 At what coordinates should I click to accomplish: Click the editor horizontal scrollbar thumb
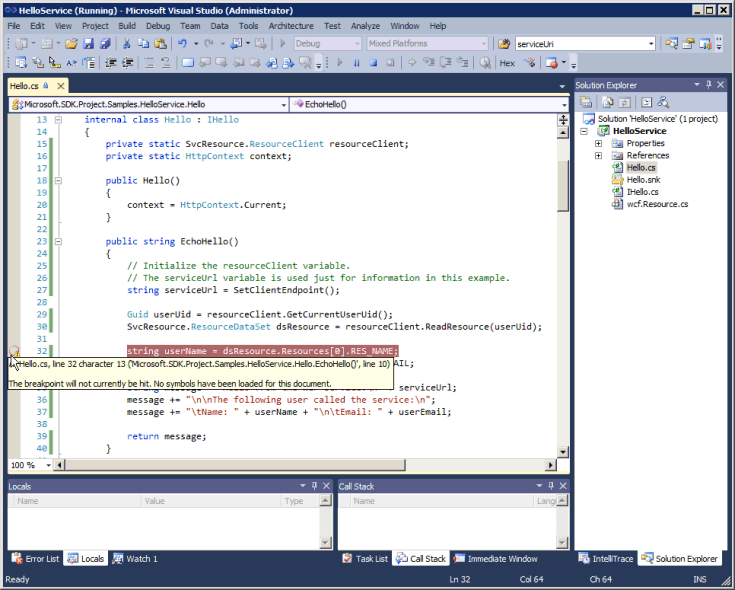point(235,465)
